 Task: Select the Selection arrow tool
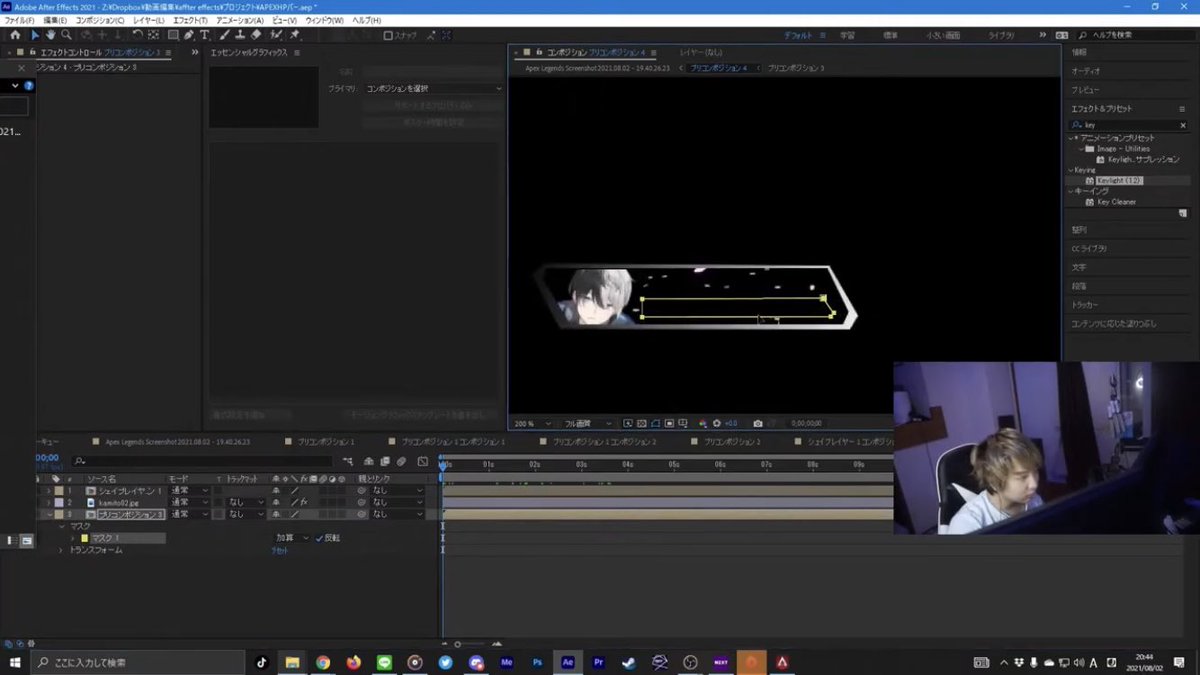[35, 35]
